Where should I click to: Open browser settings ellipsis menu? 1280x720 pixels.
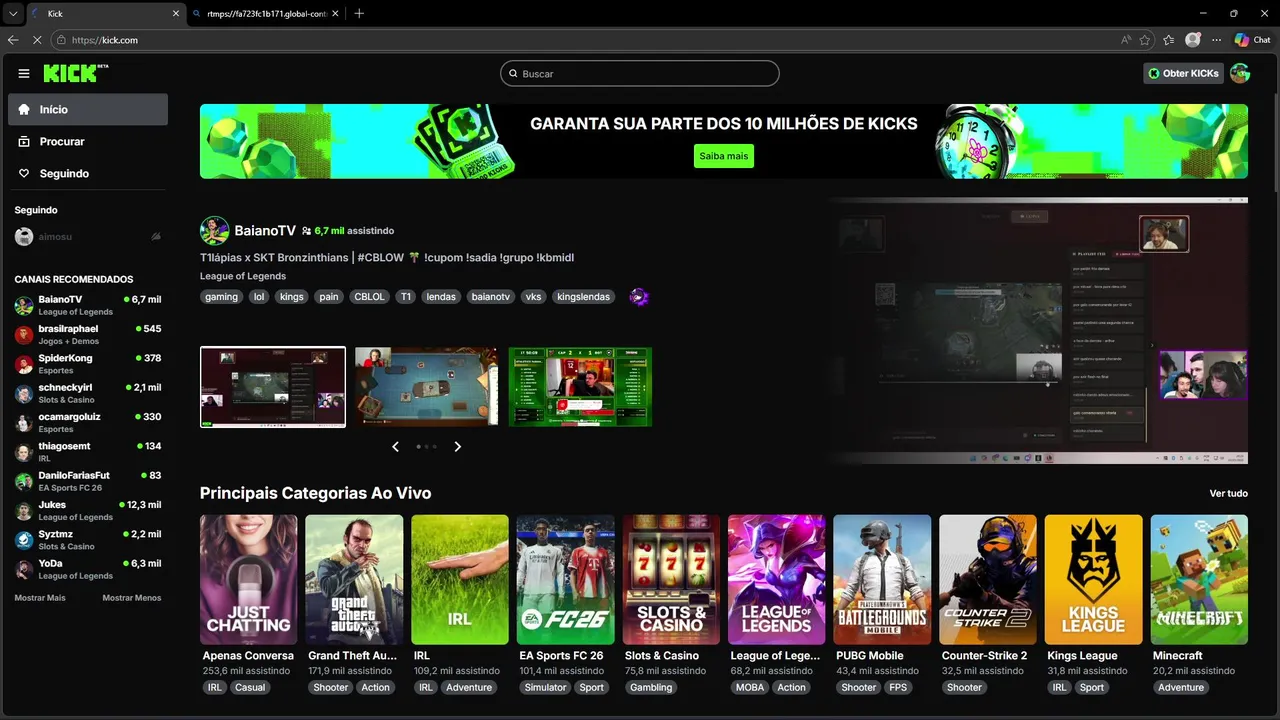[1216, 40]
